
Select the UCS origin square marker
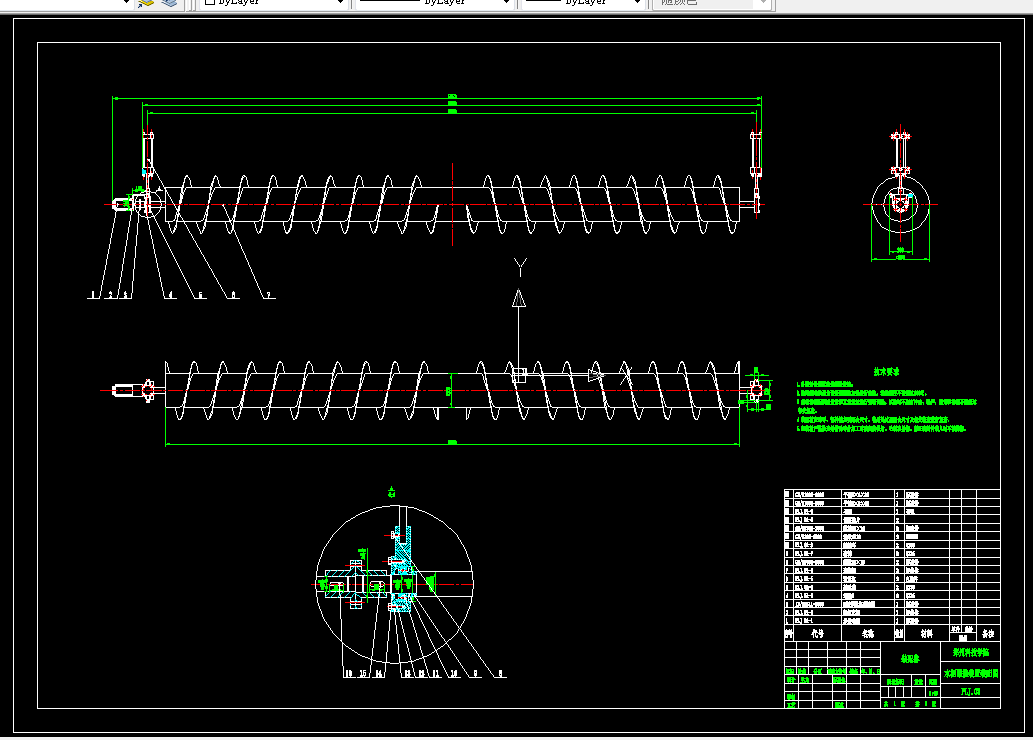pos(519,375)
